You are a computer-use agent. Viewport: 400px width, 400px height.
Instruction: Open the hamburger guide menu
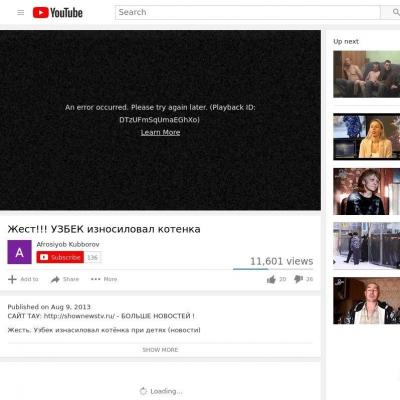tap(21, 13)
